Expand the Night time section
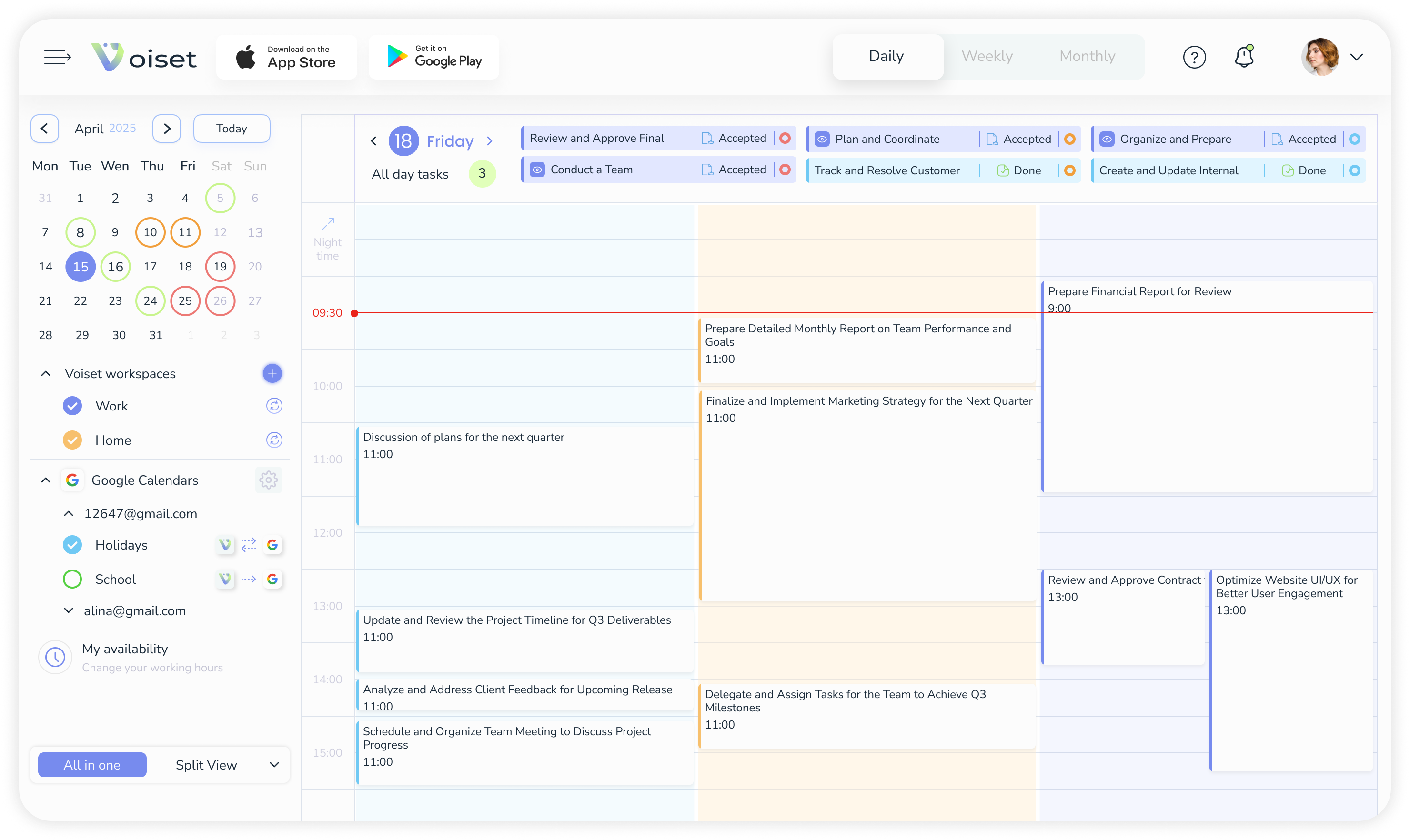This screenshot has height=840, width=1410. coord(327,224)
